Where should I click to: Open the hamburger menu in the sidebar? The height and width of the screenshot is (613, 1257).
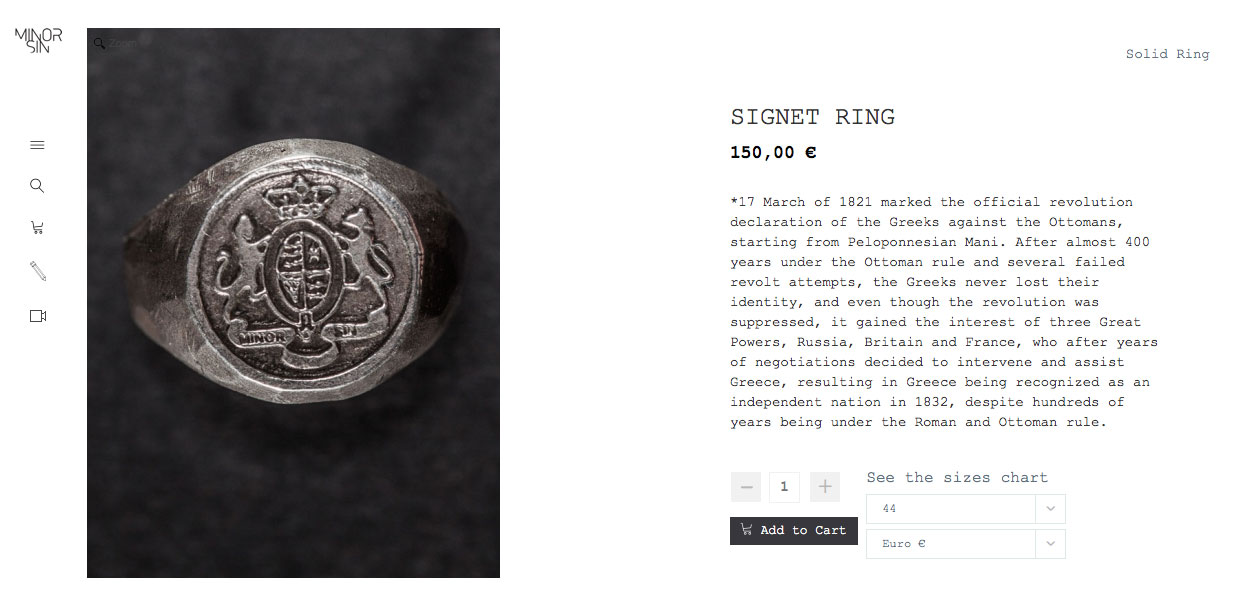pos(38,145)
